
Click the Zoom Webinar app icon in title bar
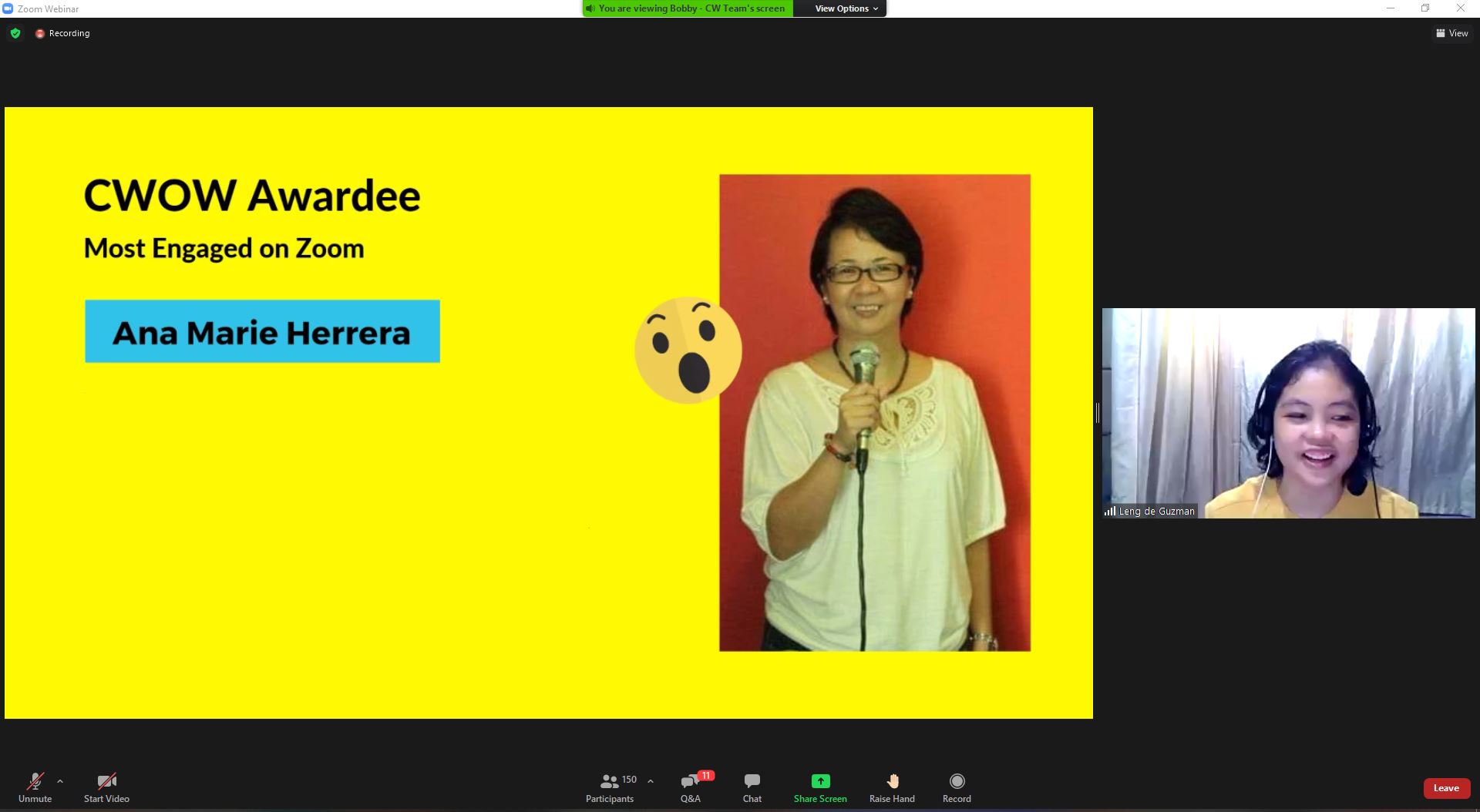8,8
